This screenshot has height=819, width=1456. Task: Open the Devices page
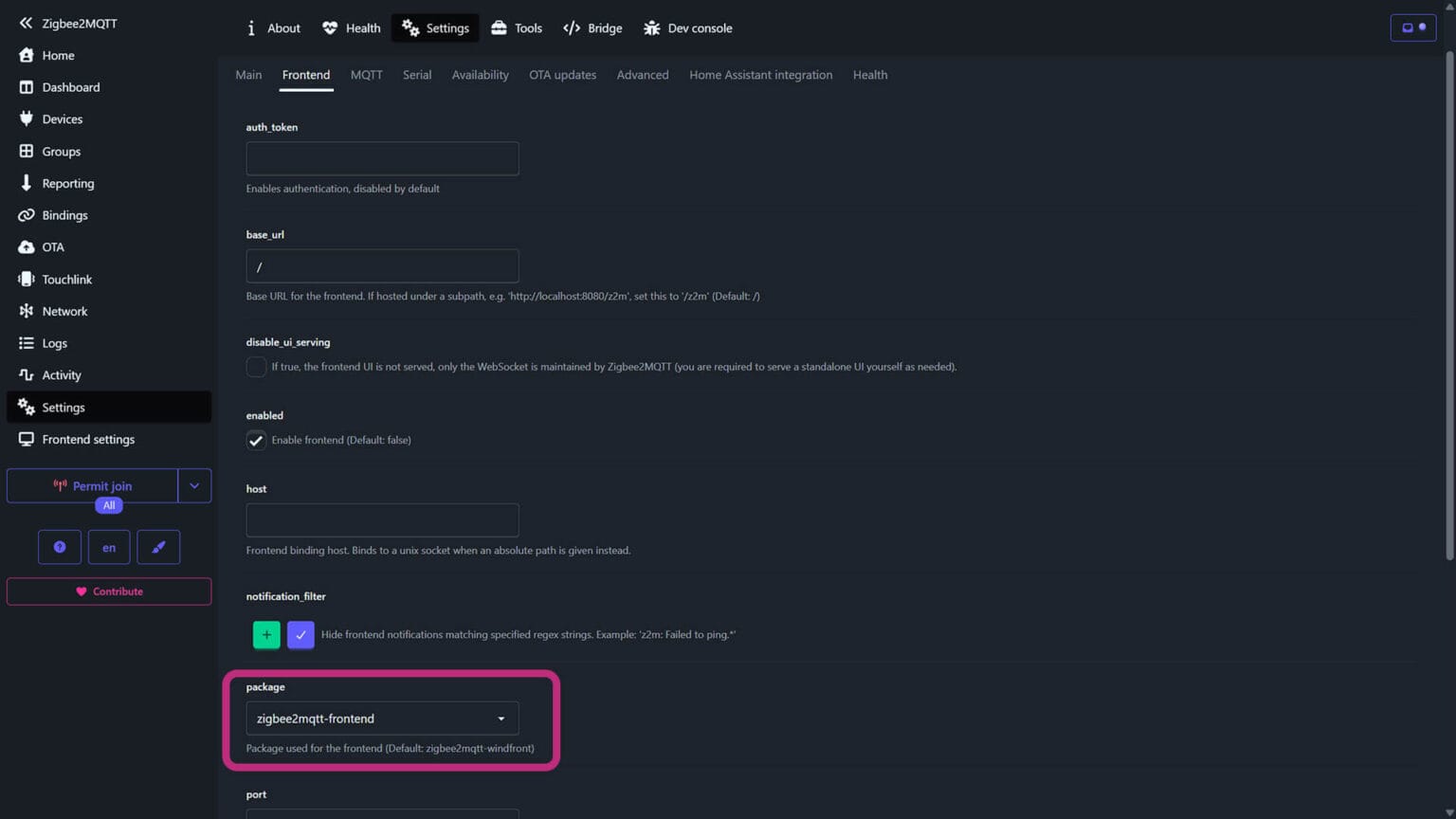[x=109, y=119]
